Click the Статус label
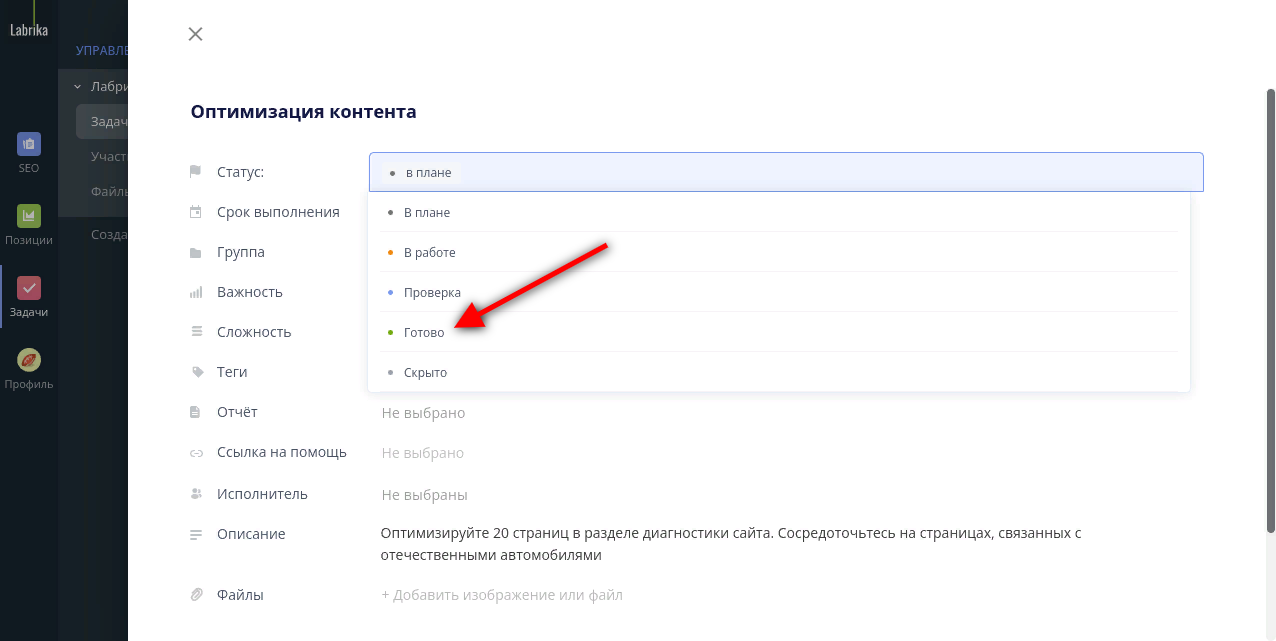Image resolution: width=1276 pixels, height=641 pixels. click(240, 172)
